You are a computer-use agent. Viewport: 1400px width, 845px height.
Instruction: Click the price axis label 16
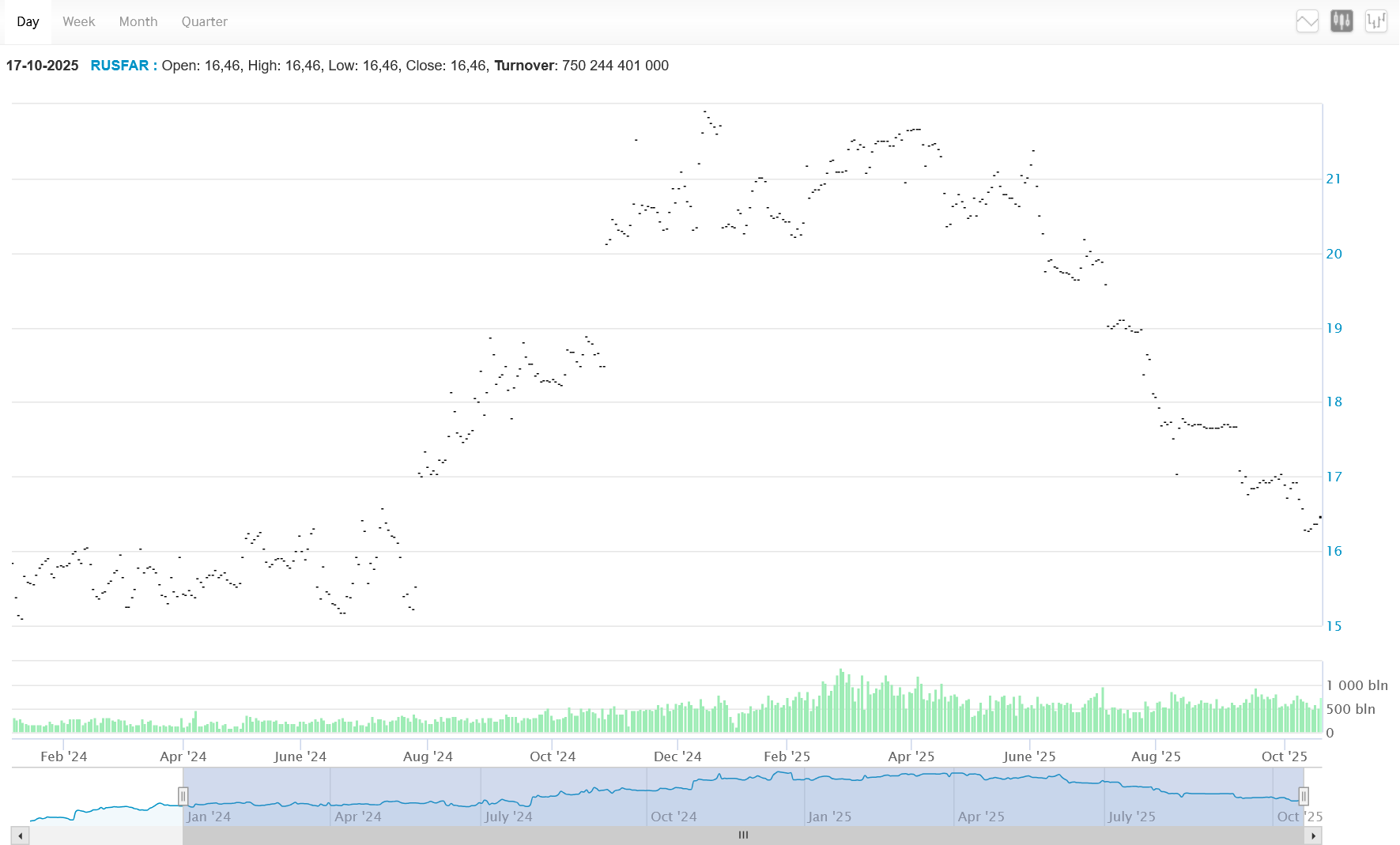click(x=1334, y=551)
